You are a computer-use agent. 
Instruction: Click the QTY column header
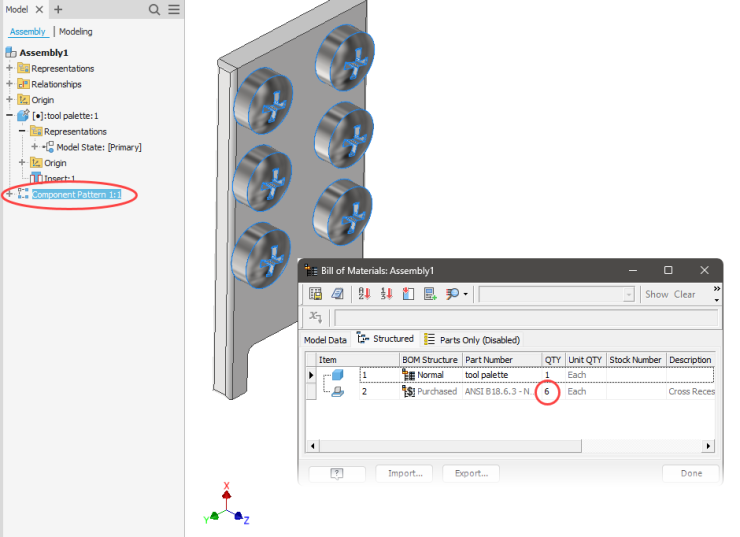(553, 360)
